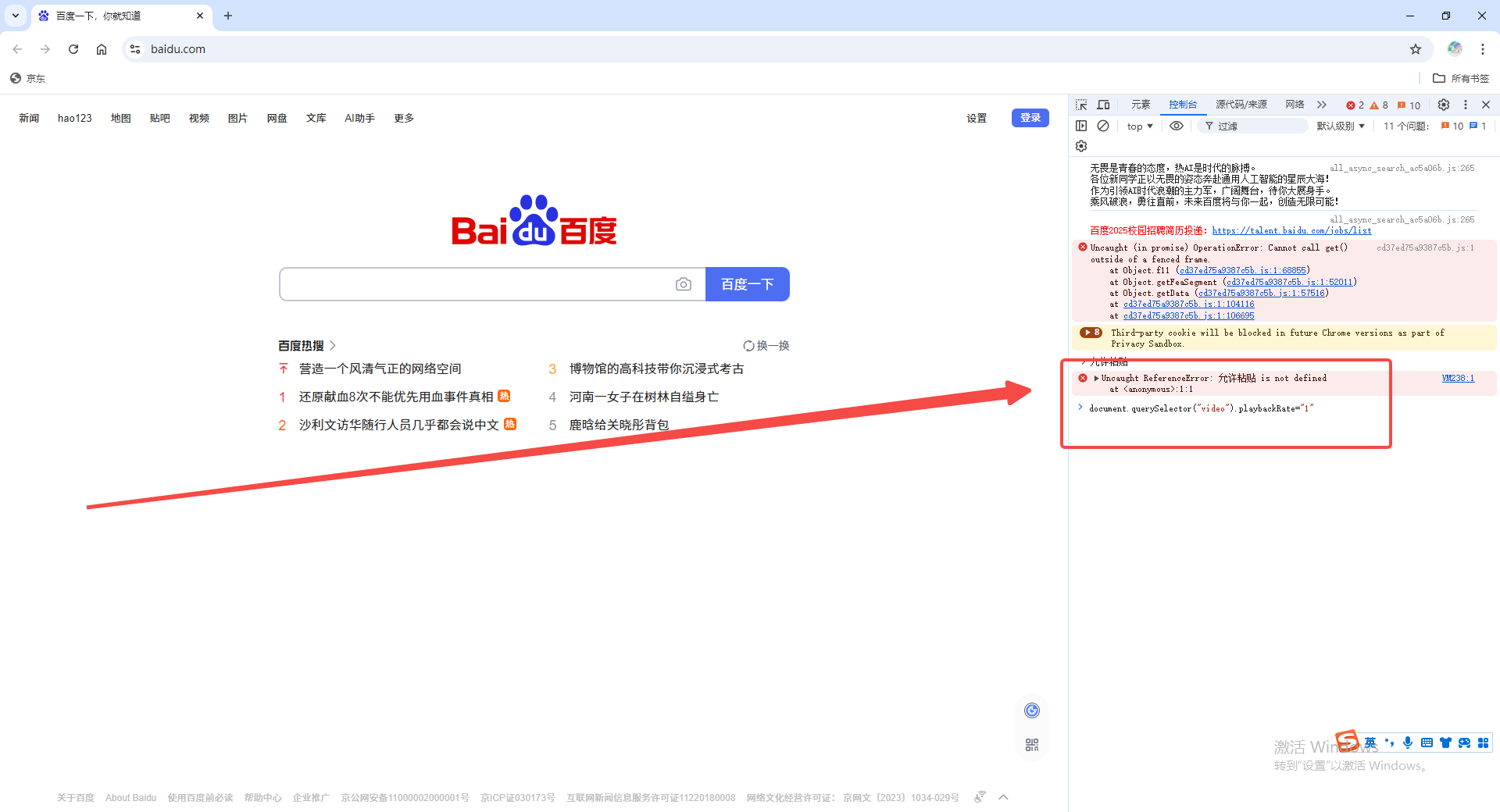Open the tab search dropdown

click(16, 16)
